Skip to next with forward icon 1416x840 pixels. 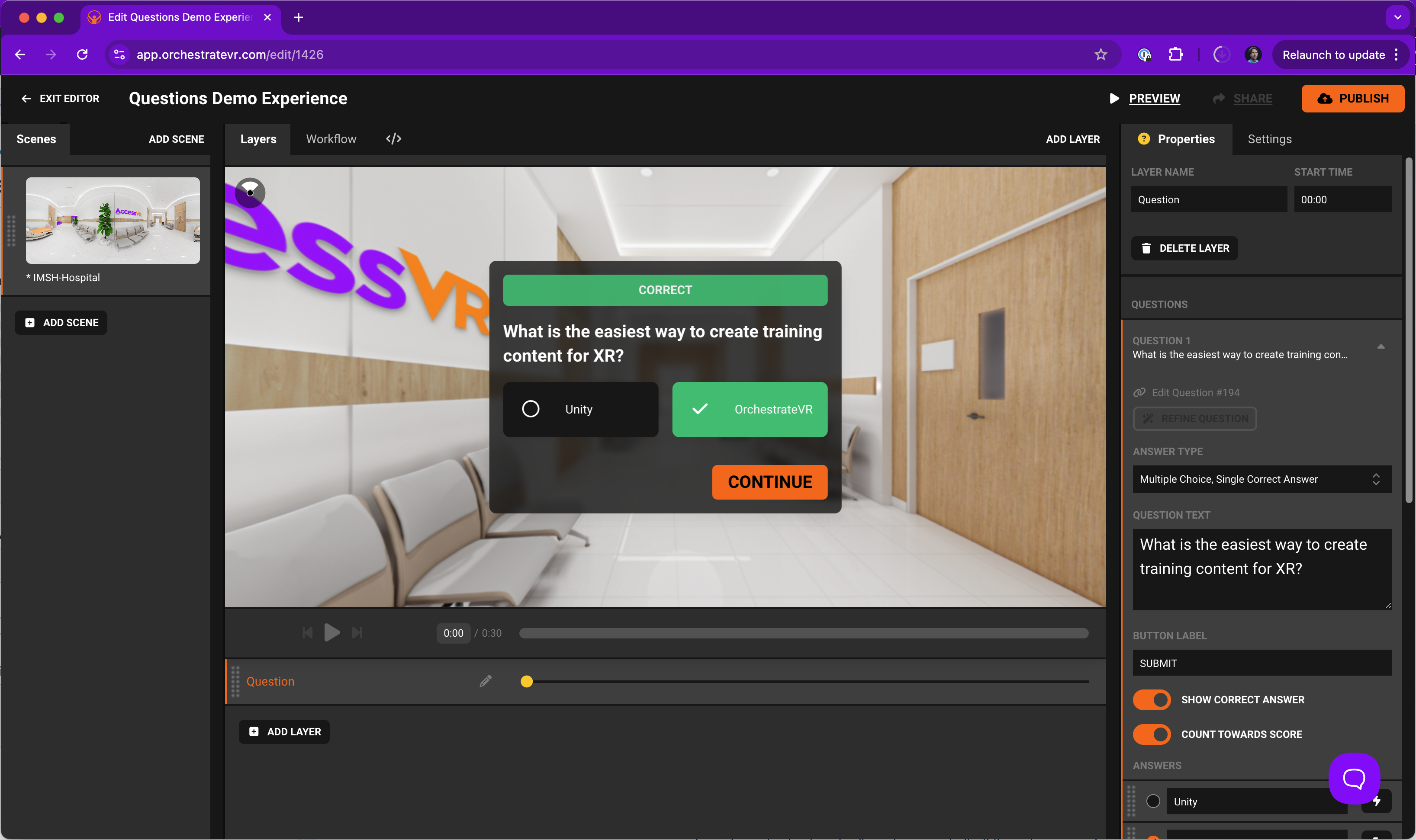357,632
